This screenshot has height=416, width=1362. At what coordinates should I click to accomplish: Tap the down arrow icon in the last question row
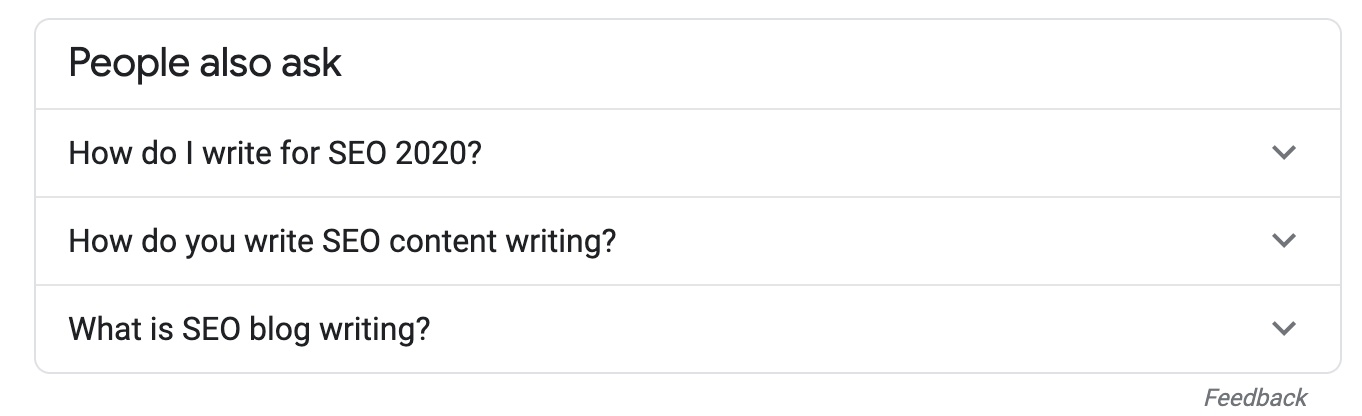click(1283, 328)
